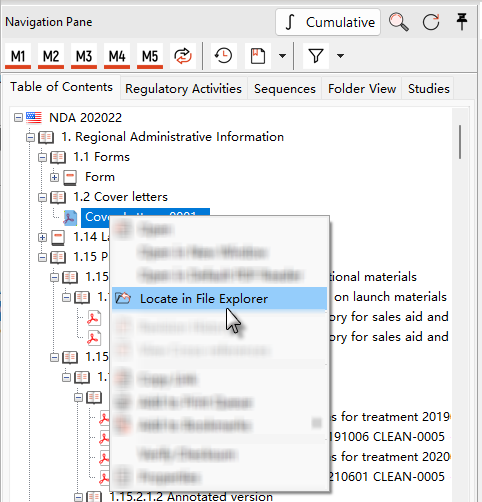
Task: Pin the Navigation Pane with pushpin icon
Action: (462, 22)
